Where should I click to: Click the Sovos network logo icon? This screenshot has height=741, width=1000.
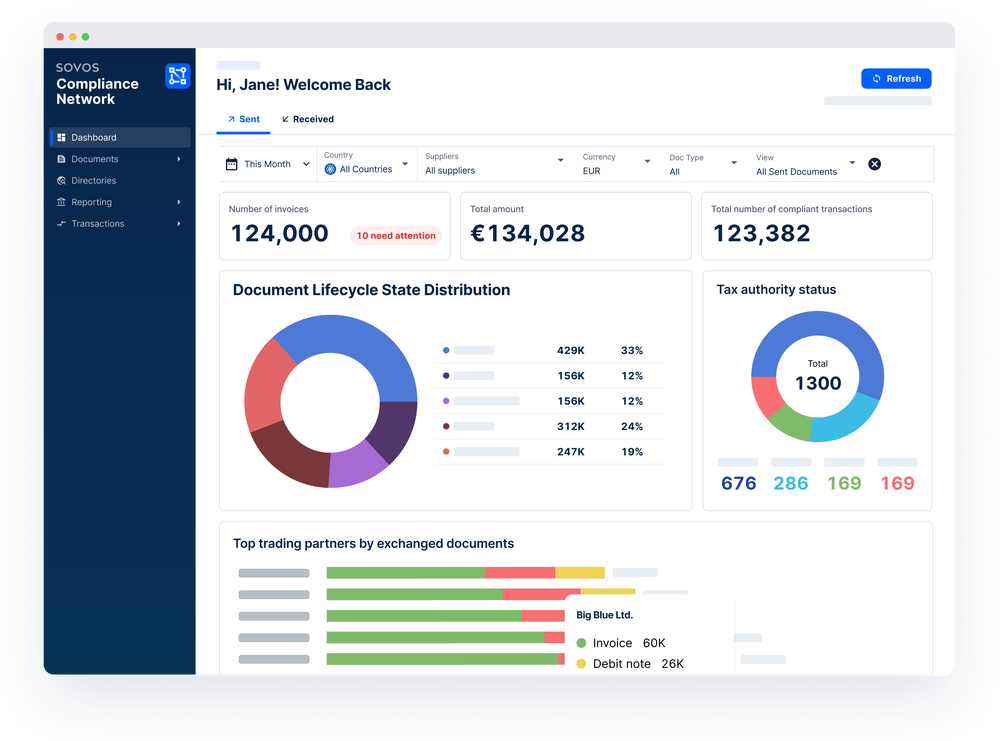point(177,76)
